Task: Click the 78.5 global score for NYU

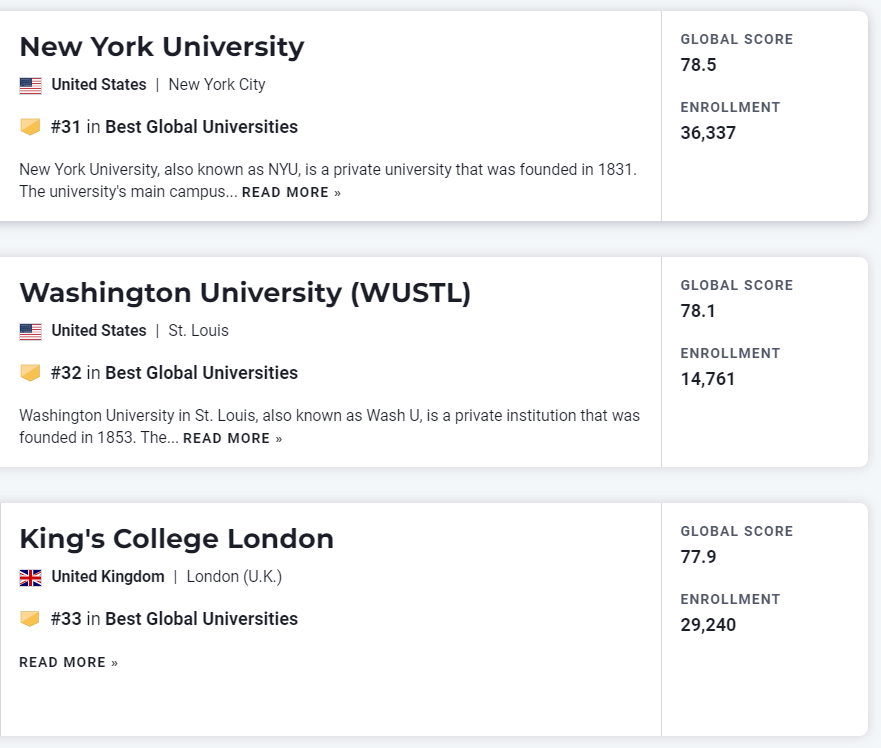Action: point(699,65)
